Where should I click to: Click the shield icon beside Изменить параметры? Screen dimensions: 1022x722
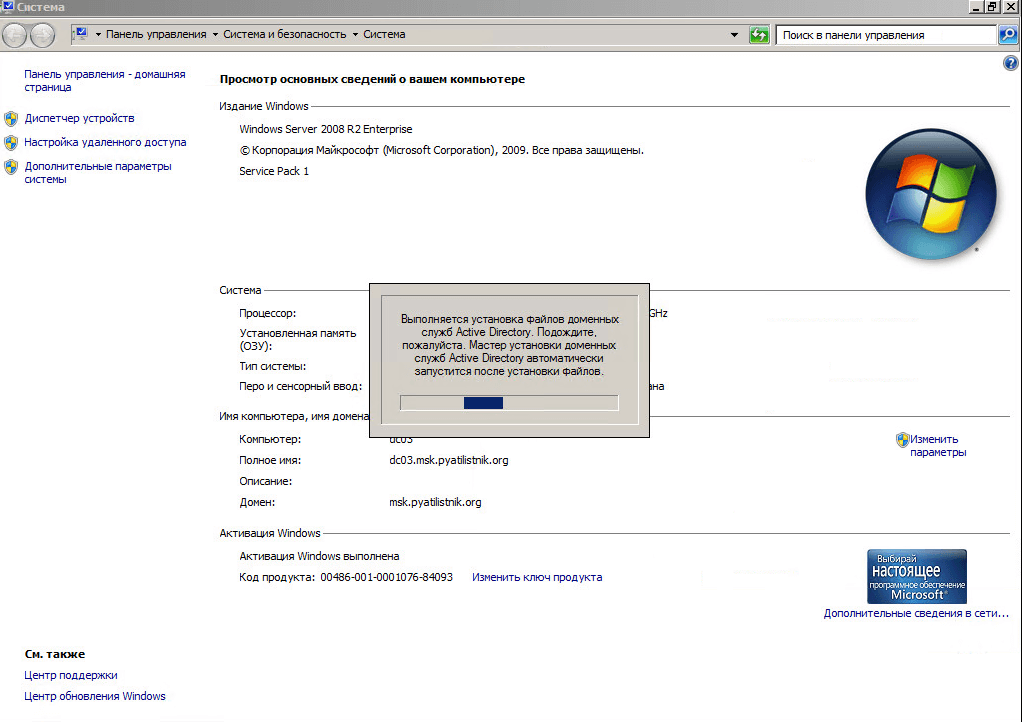click(902, 439)
